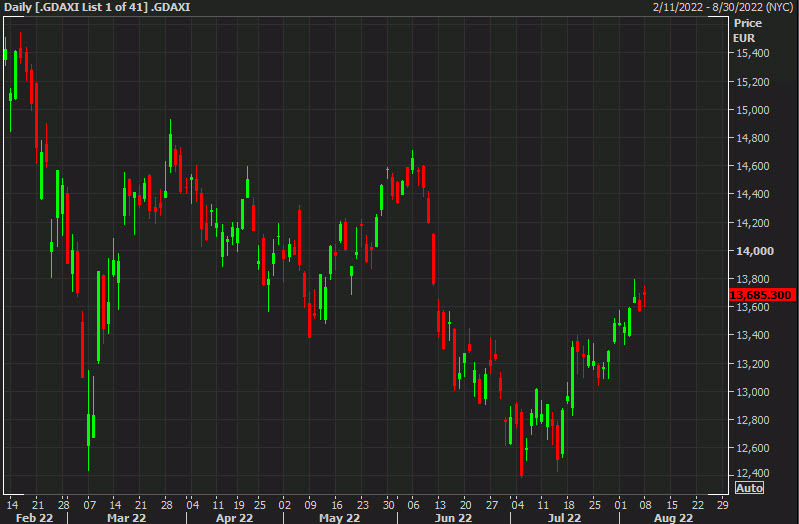Click the chart title 'Daily [.GDAXI List 1 of 41] .GDAXI'

point(97,7)
